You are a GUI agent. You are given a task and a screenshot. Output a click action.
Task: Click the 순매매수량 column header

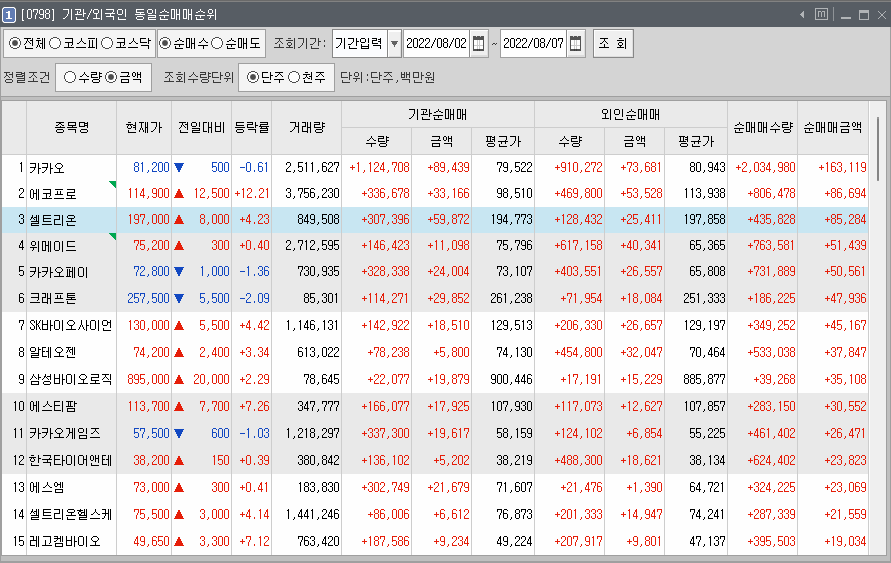(x=763, y=128)
